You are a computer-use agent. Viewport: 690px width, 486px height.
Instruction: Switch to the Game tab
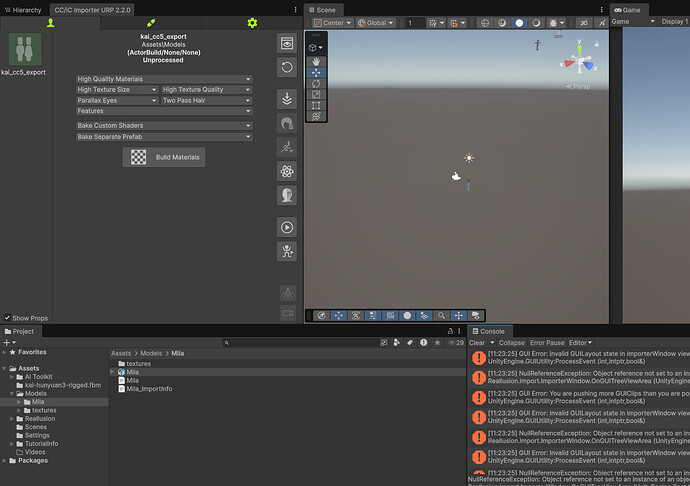(628, 10)
